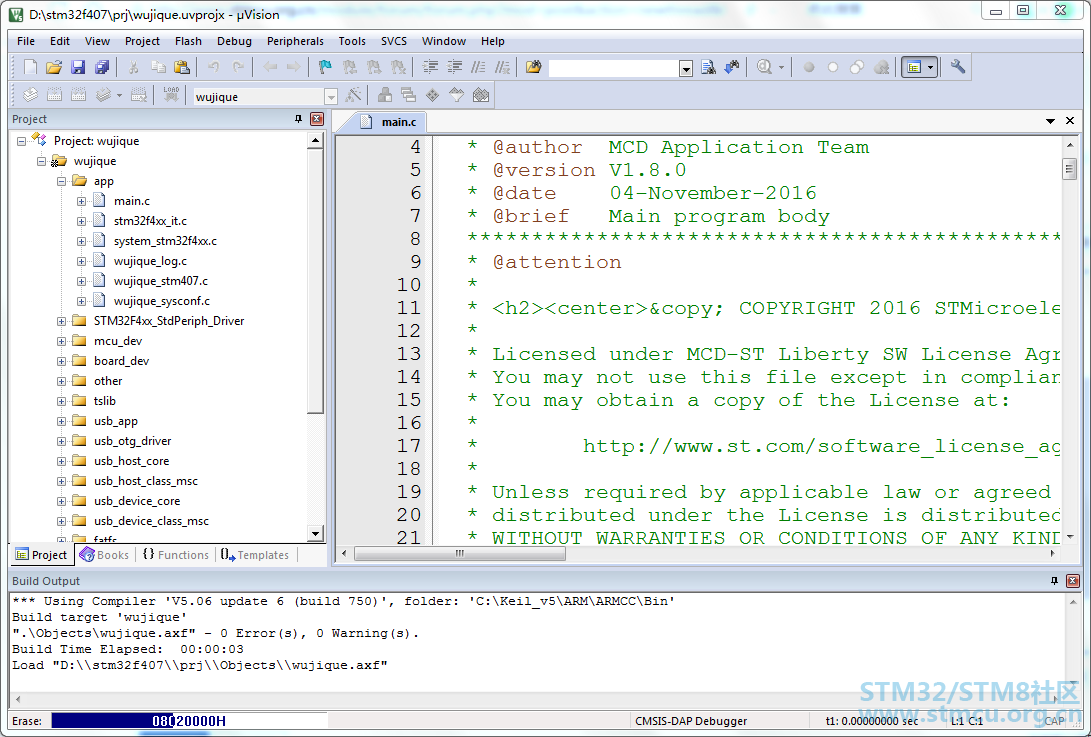
Task: Expand the main.c tree node
Action: (81, 202)
